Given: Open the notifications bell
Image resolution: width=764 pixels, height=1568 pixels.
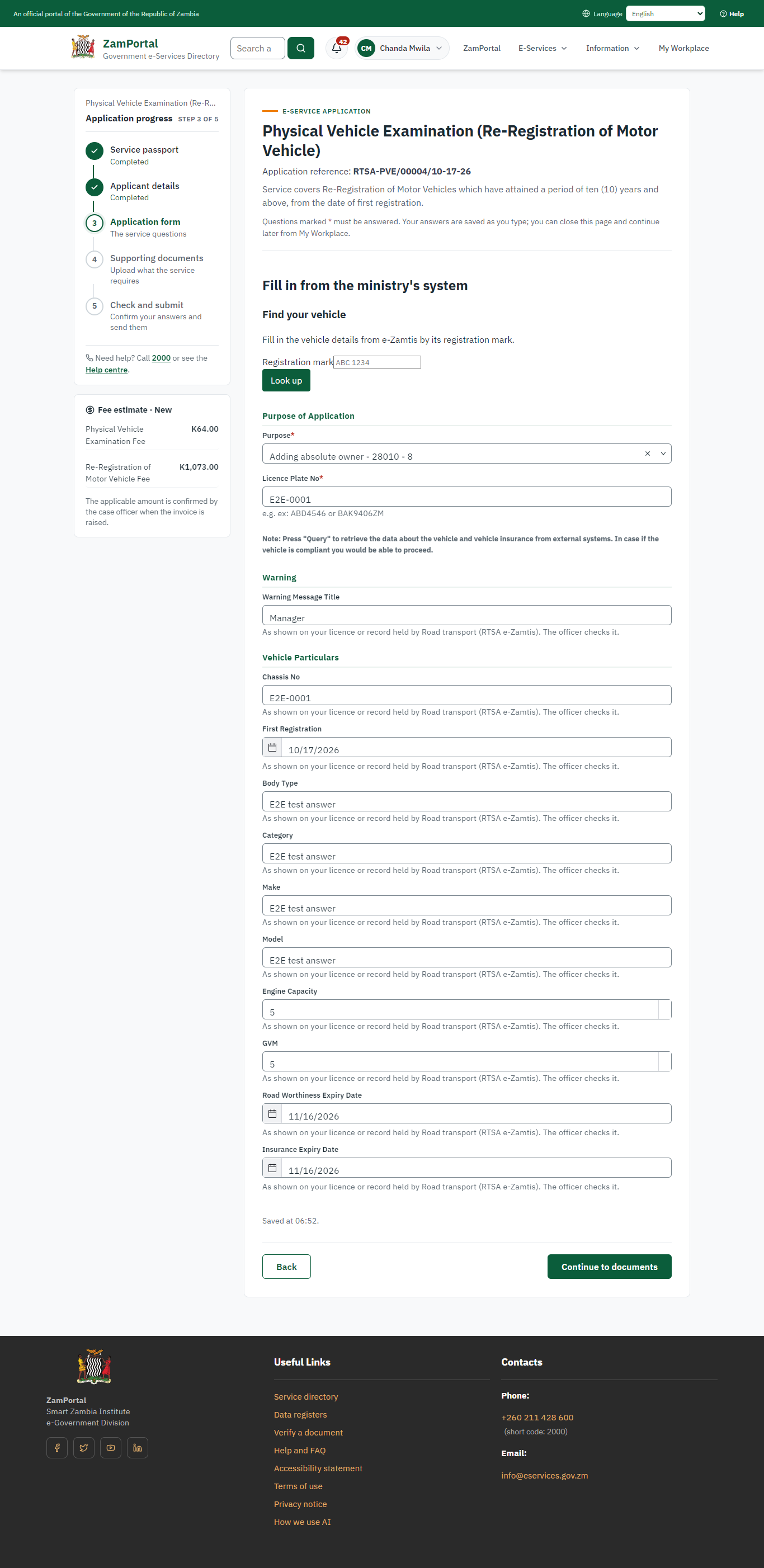Looking at the screenshot, I should point(337,48).
